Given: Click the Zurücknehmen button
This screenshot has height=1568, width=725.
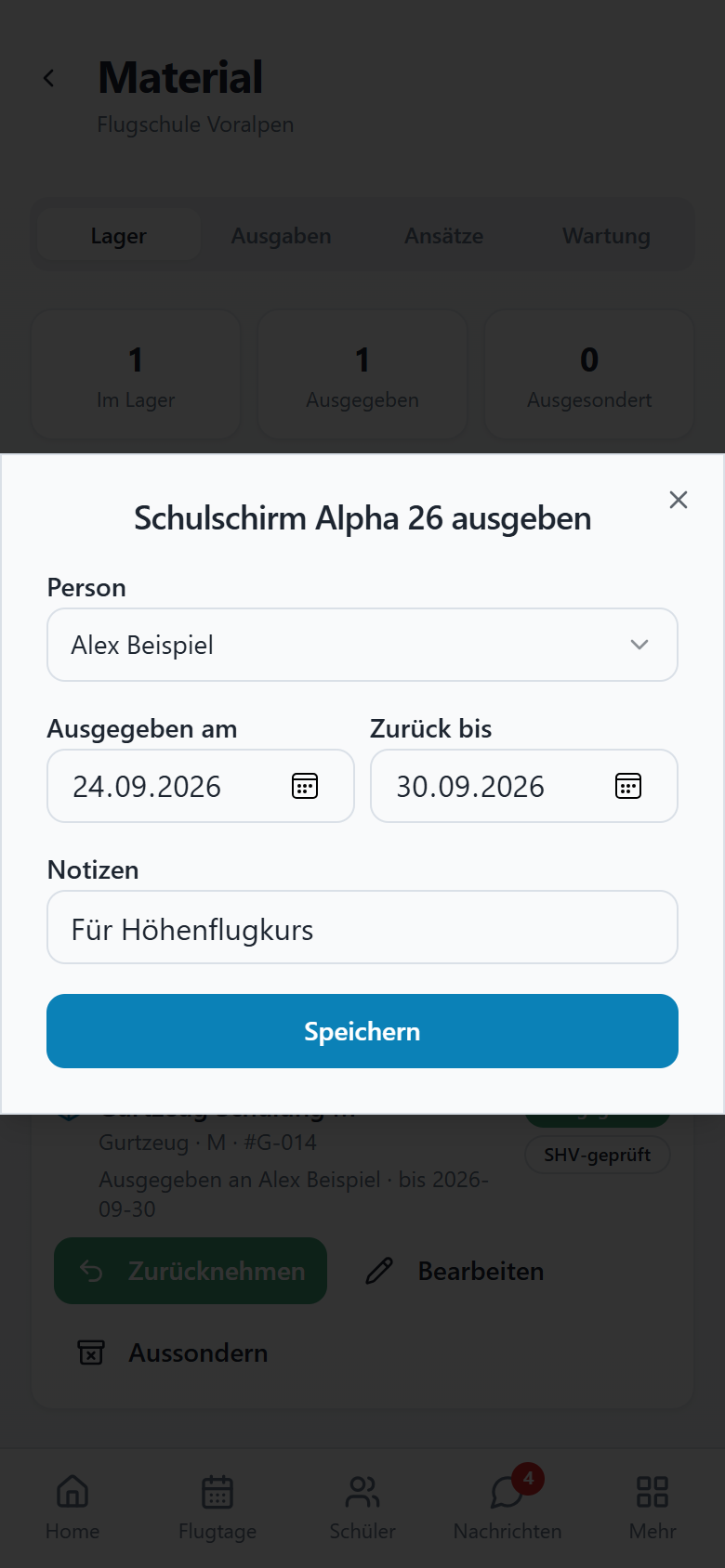Looking at the screenshot, I should coord(191,1271).
